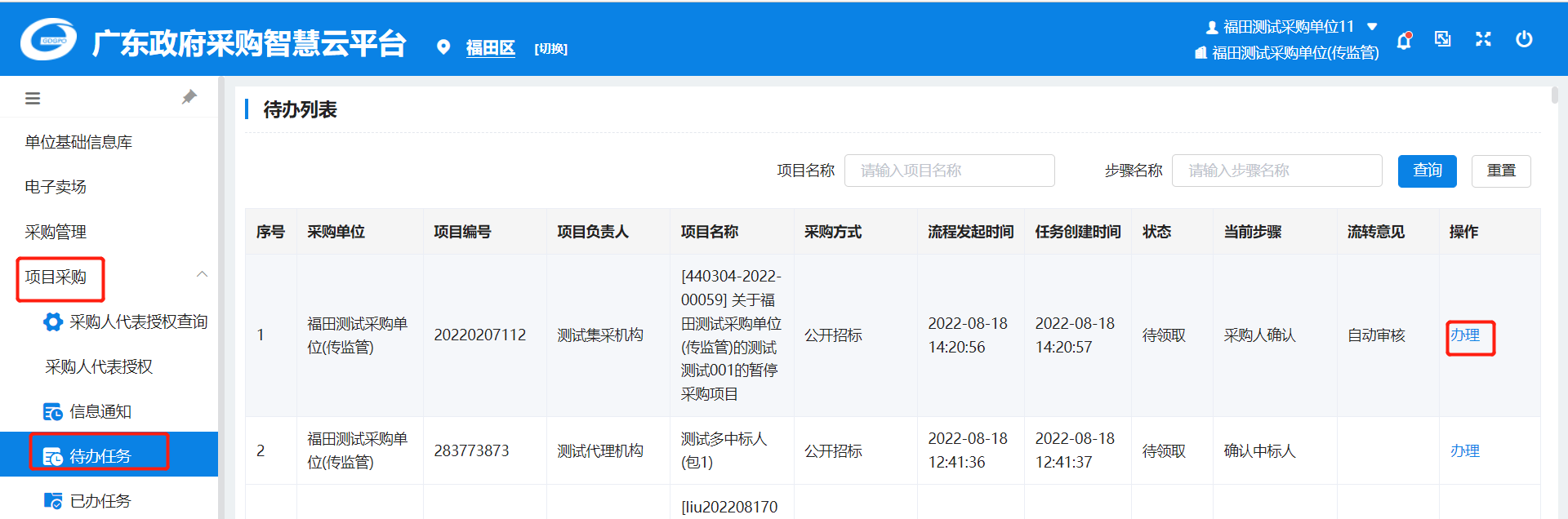1568x519 pixels.
Task: Click the 项目名称 input field
Action: (949, 171)
